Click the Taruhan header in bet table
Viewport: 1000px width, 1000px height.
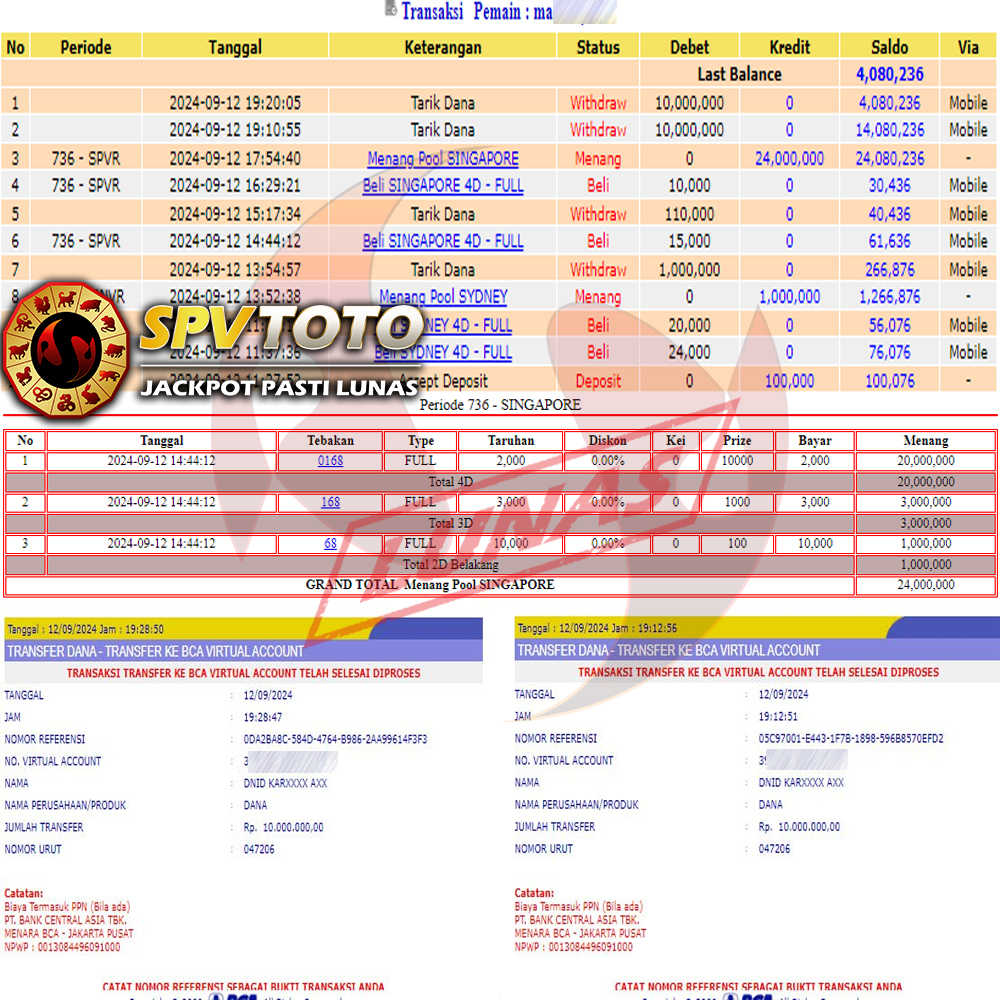[510, 440]
